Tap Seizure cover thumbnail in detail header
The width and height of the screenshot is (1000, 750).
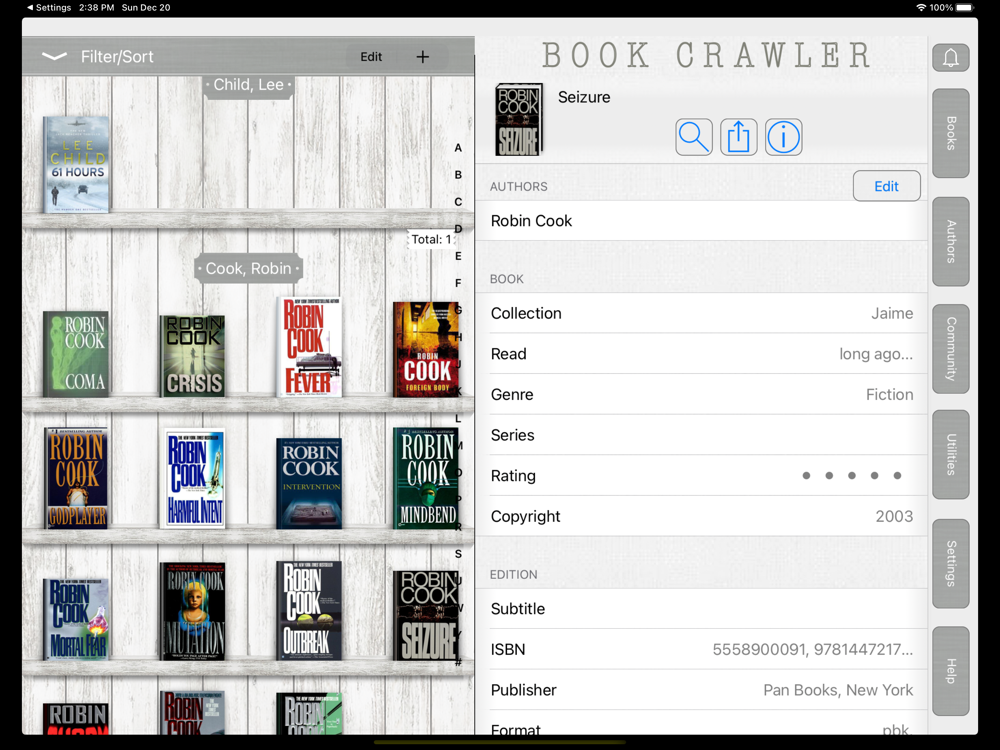(x=519, y=119)
